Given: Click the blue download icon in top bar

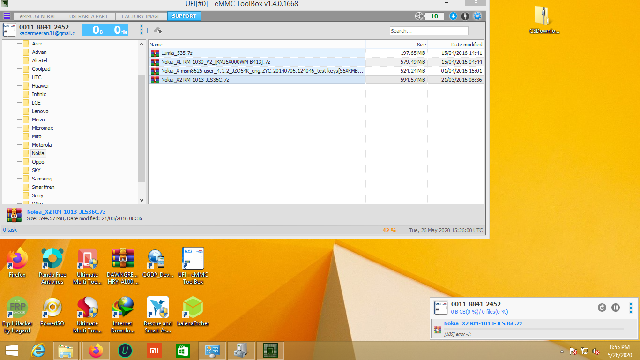Looking at the screenshot, I should pyautogui.click(x=453, y=16).
